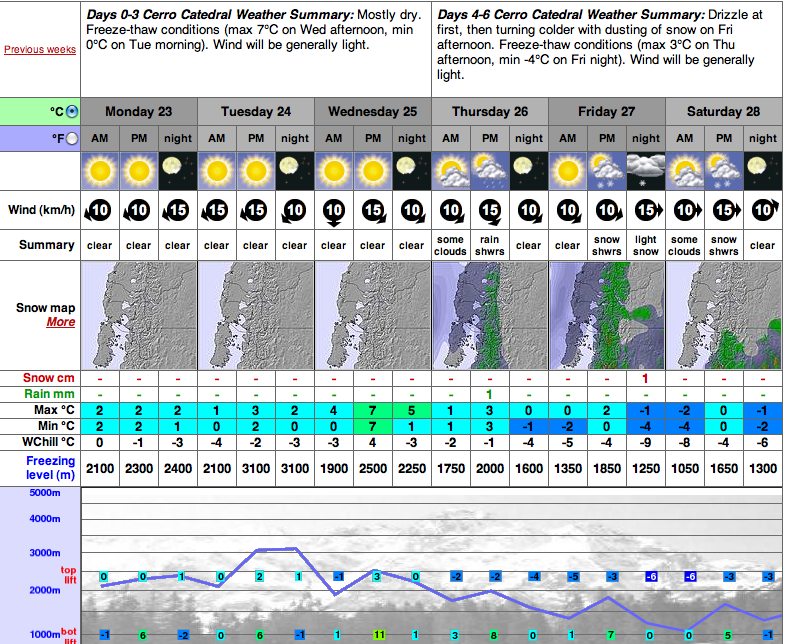Image resolution: width=786 pixels, height=644 pixels.
Task: Click the Monday 23 day header
Action: 139,111
